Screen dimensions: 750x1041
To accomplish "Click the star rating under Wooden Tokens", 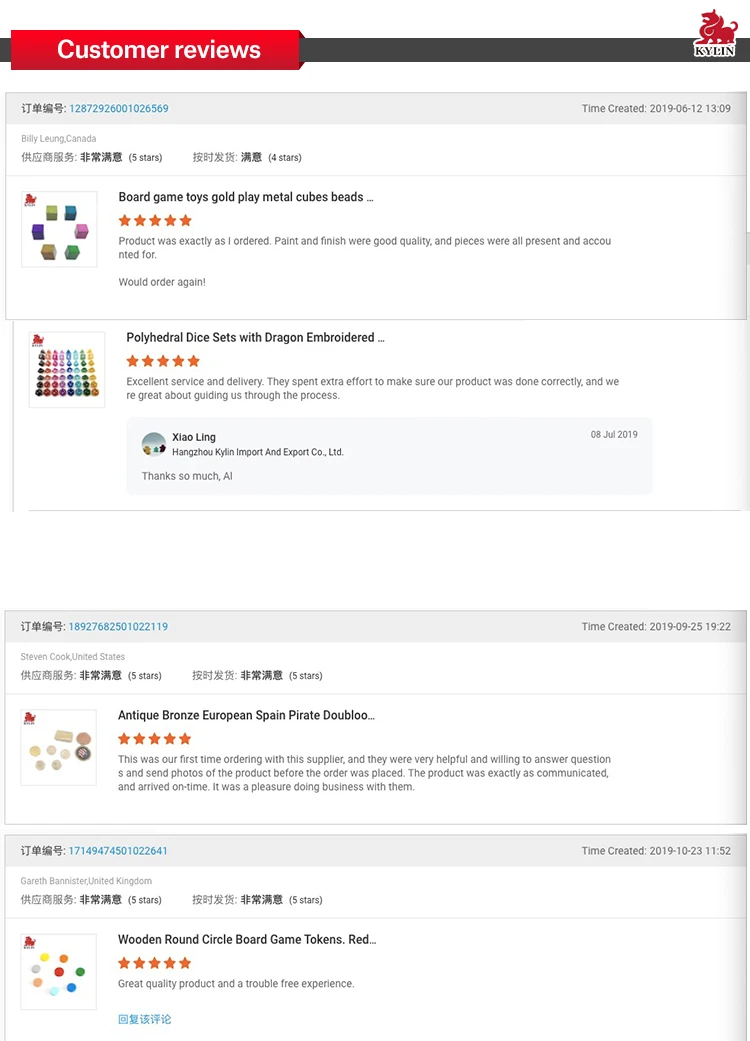I will pyautogui.click(x=155, y=963).
